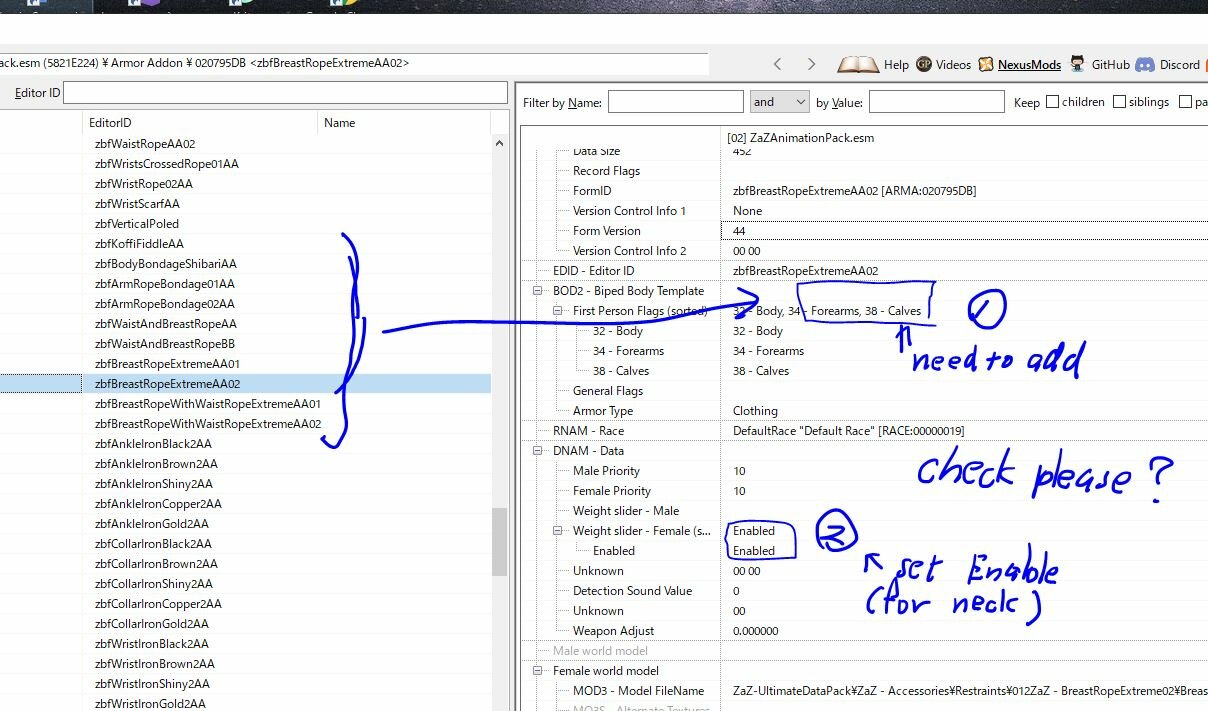Select zbfBreastRopeWithWaistRopeExtremeAA01 record
The width and height of the screenshot is (1208, 711).
207,404
